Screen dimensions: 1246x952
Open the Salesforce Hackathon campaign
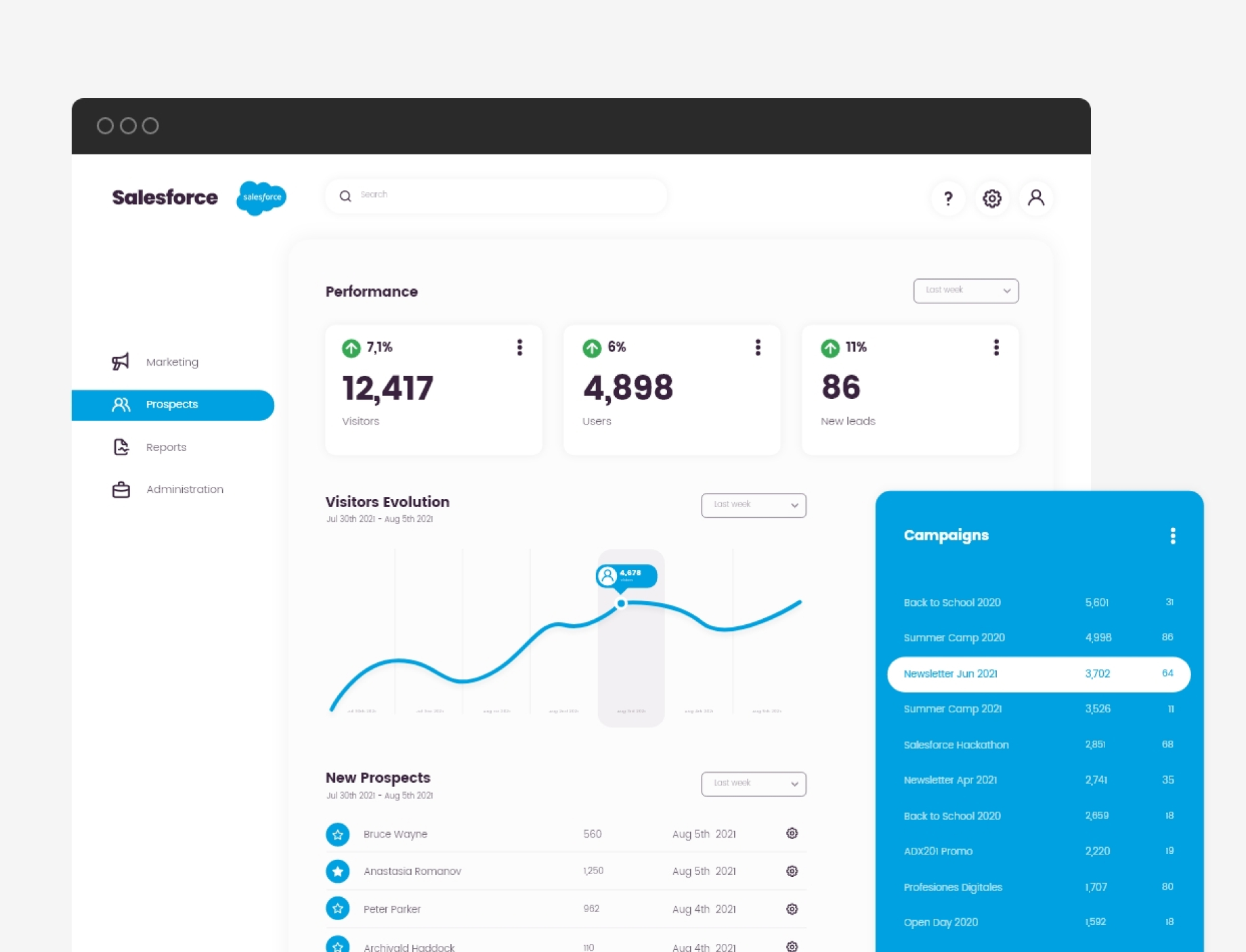tap(955, 745)
